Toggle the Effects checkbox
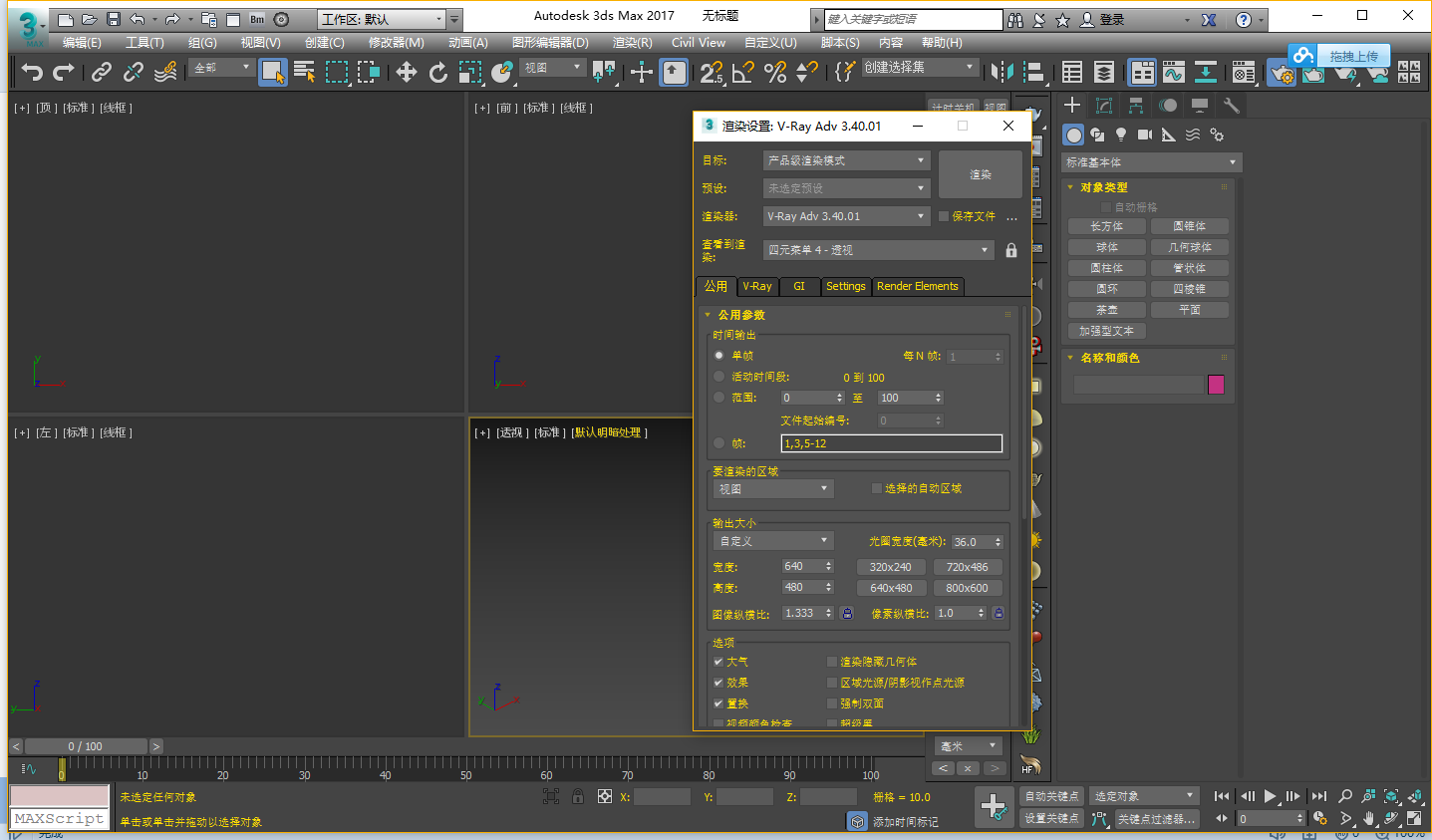The width and height of the screenshot is (1432, 840). pyautogui.click(x=718, y=683)
